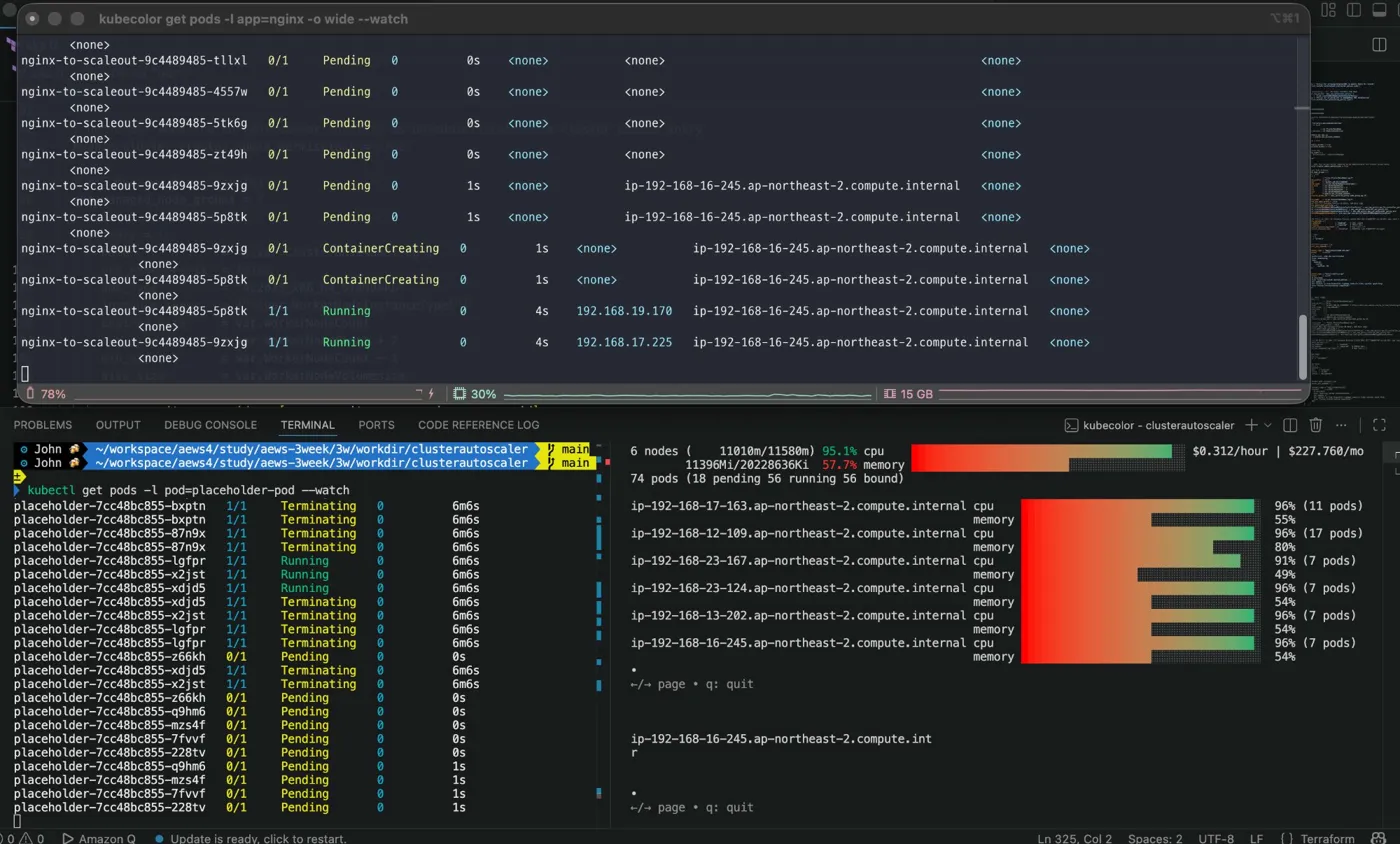Screen dimensions: 1400x844
Task: Click the 78% battery indicator in terminal status
Action: coord(45,394)
